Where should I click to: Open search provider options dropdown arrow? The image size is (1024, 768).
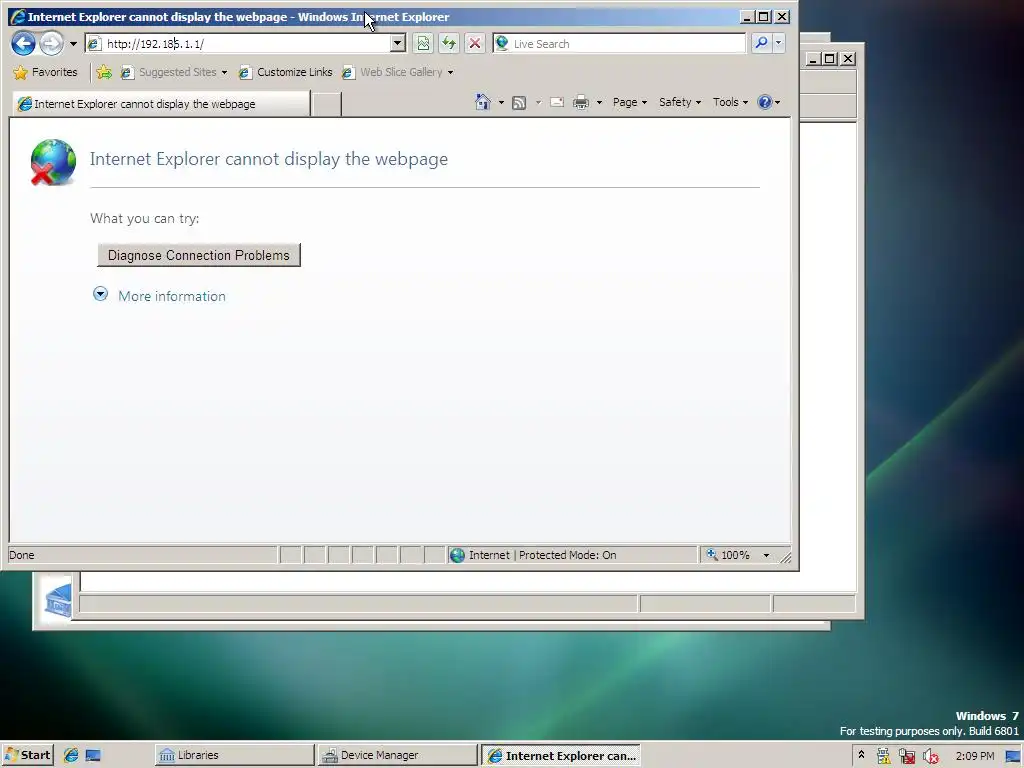click(778, 43)
